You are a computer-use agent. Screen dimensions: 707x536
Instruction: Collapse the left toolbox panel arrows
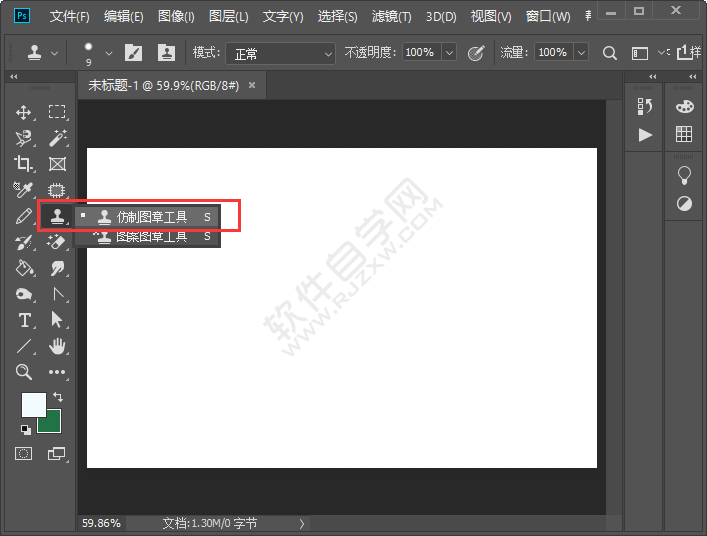14,77
